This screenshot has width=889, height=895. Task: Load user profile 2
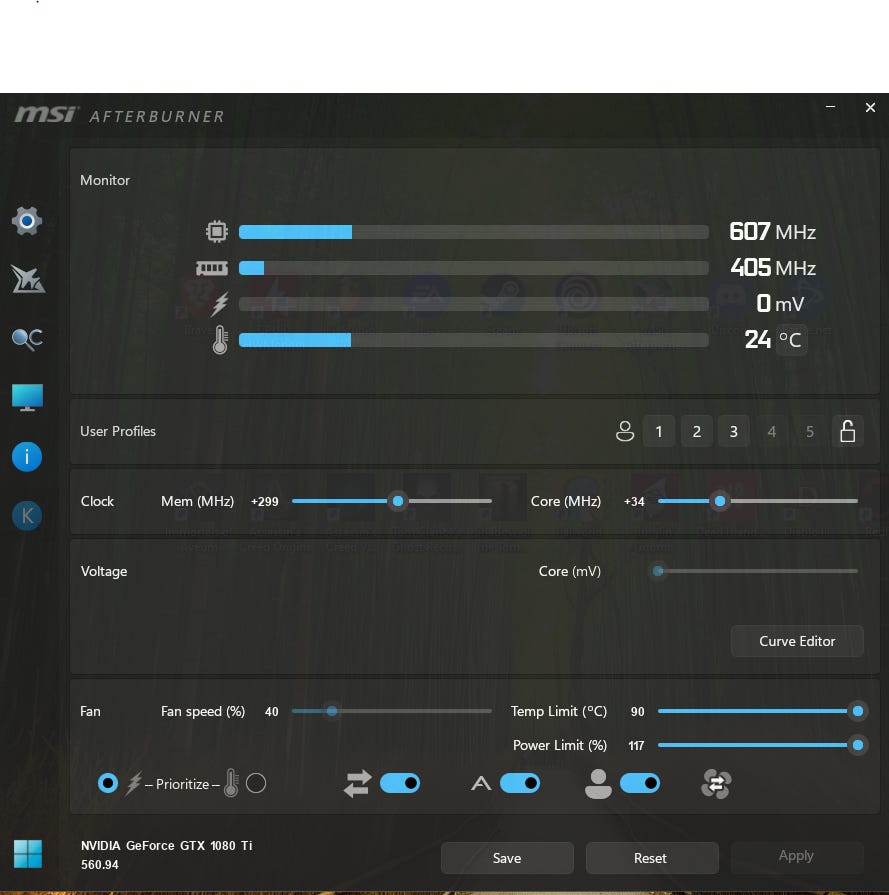(697, 432)
